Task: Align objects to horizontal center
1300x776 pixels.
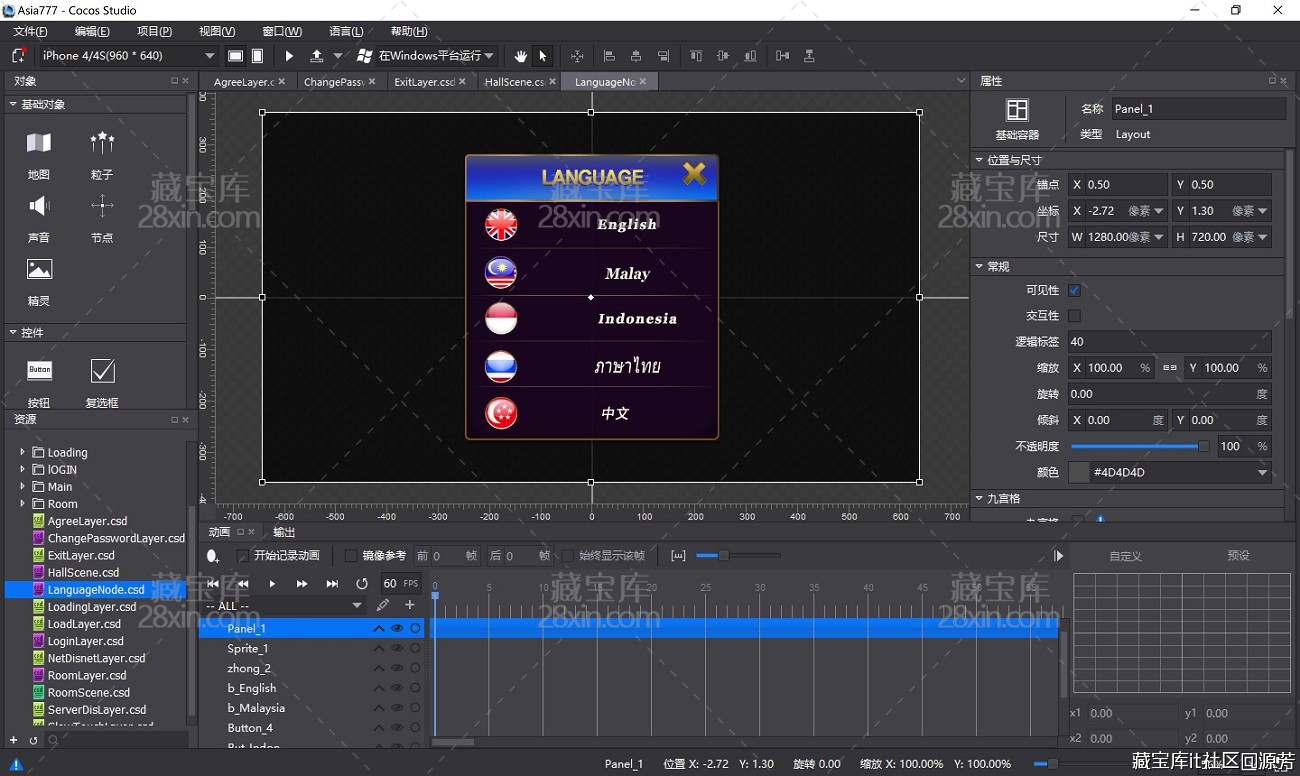Action: pyautogui.click(x=635, y=56)
